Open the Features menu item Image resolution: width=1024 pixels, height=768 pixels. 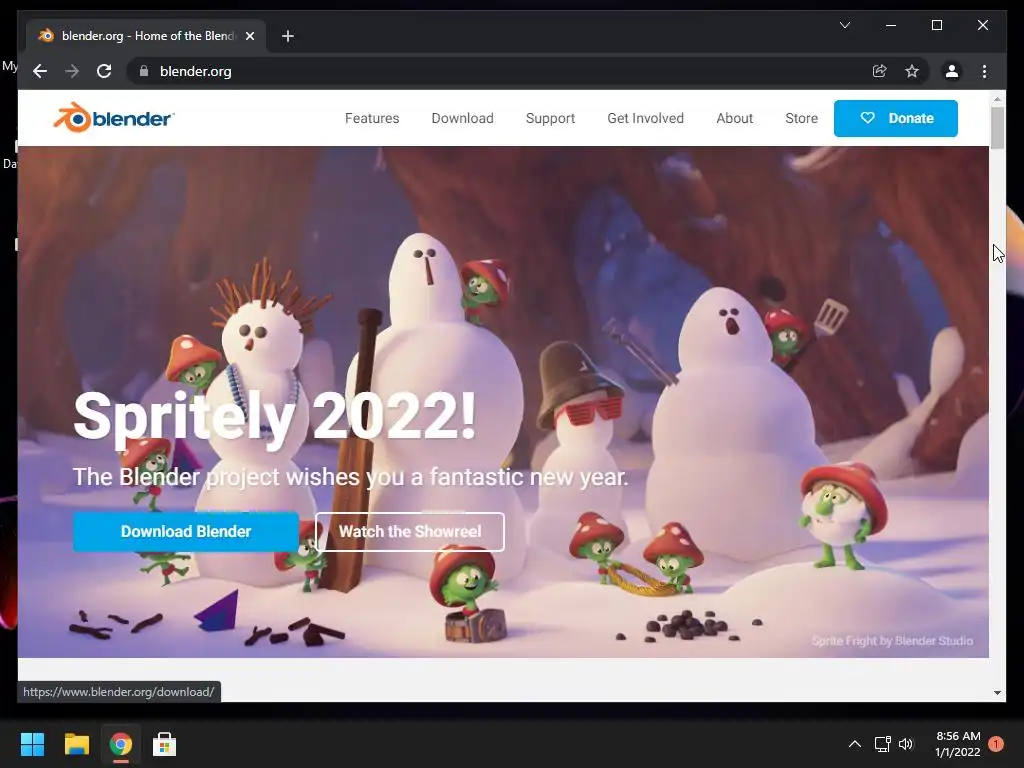click(372, 118)
